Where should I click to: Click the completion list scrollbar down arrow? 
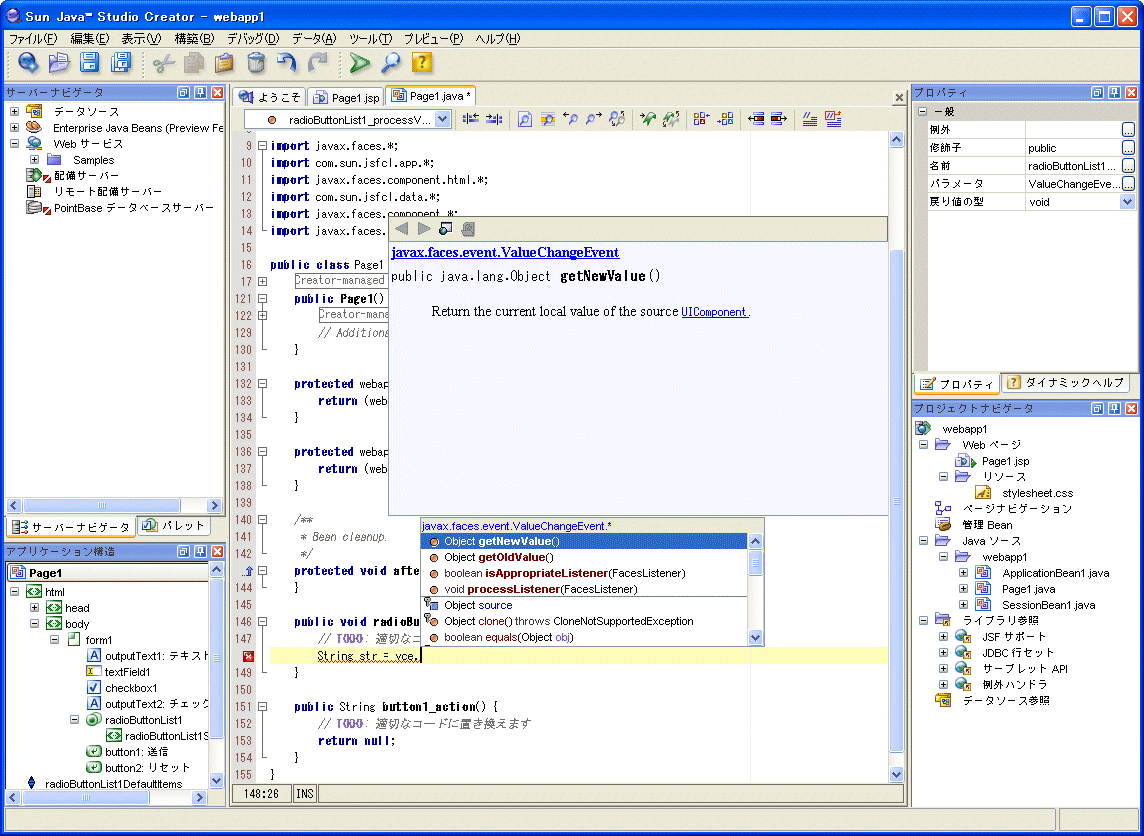coord(756,637)
